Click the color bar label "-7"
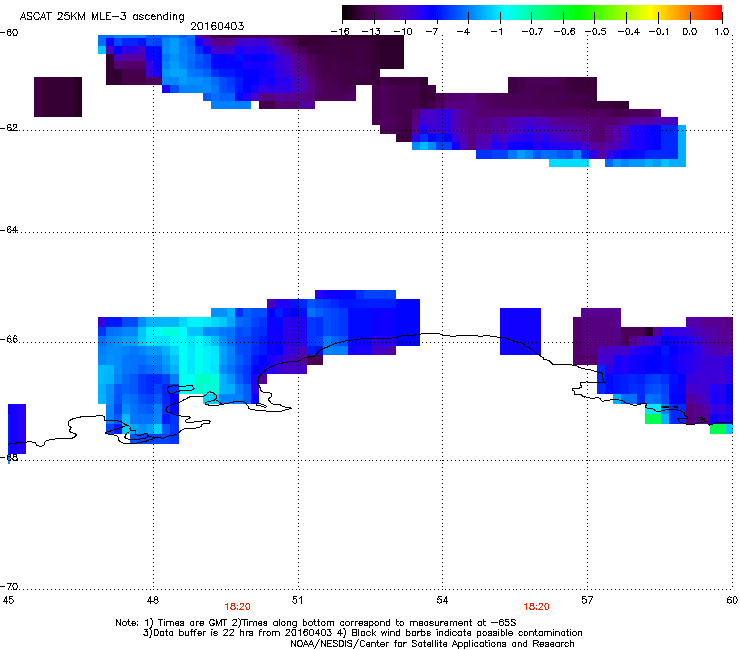 [x=432, y=32]
